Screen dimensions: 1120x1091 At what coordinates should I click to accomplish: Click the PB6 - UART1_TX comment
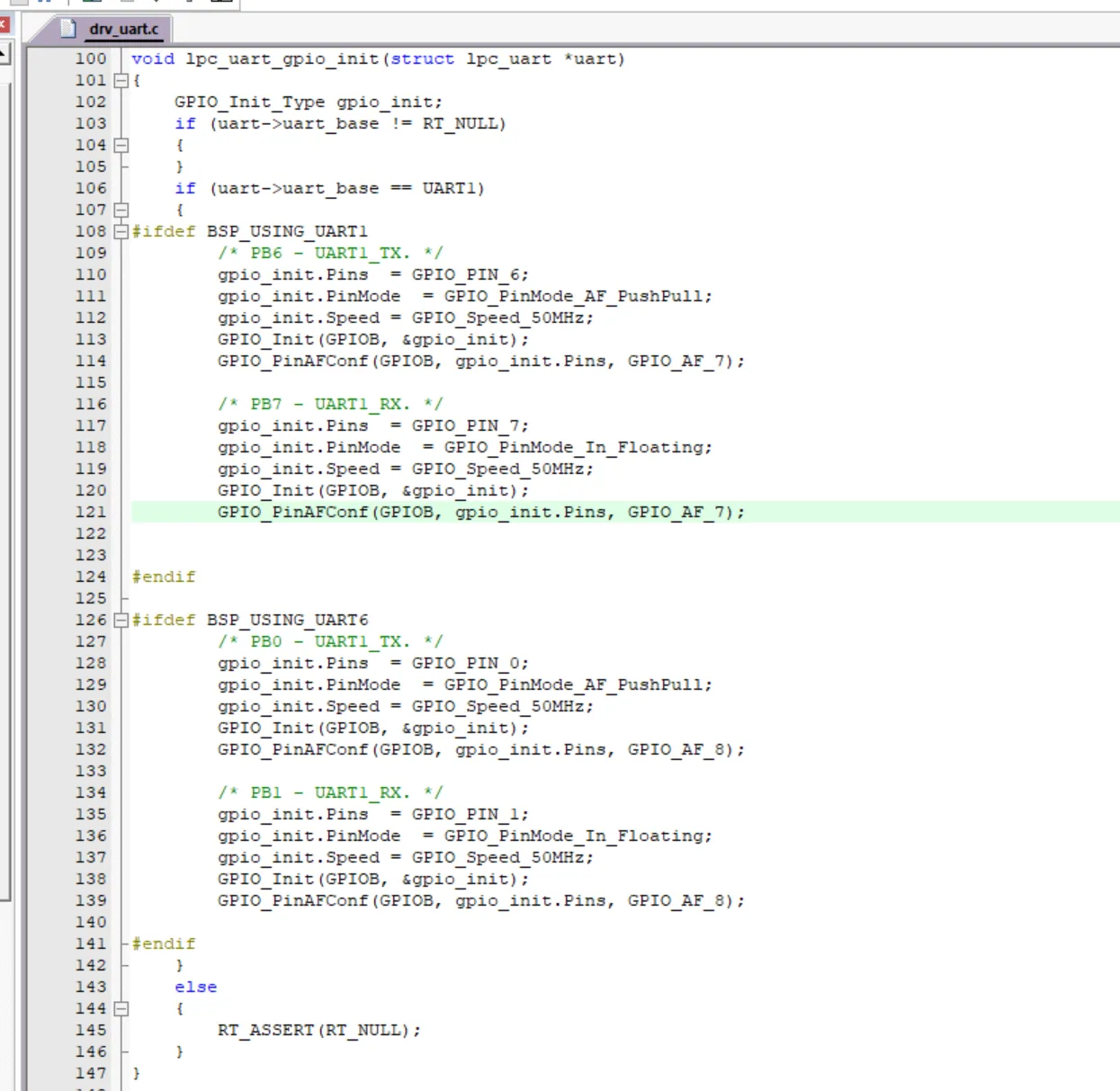(x=330, y=253)
